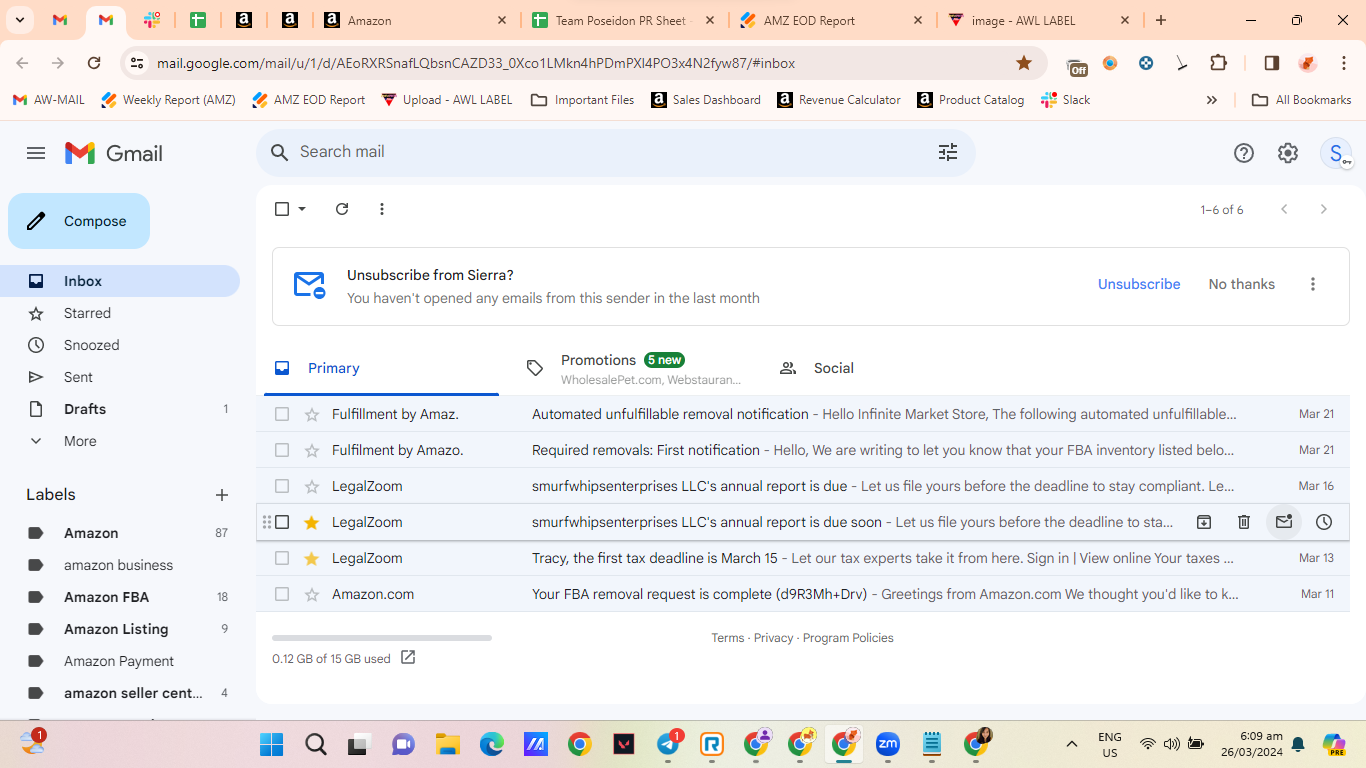The width and height of the screenshot is (1366, 768).
Task: Create a new label with plus icon
Action: [x=222, y=495]
